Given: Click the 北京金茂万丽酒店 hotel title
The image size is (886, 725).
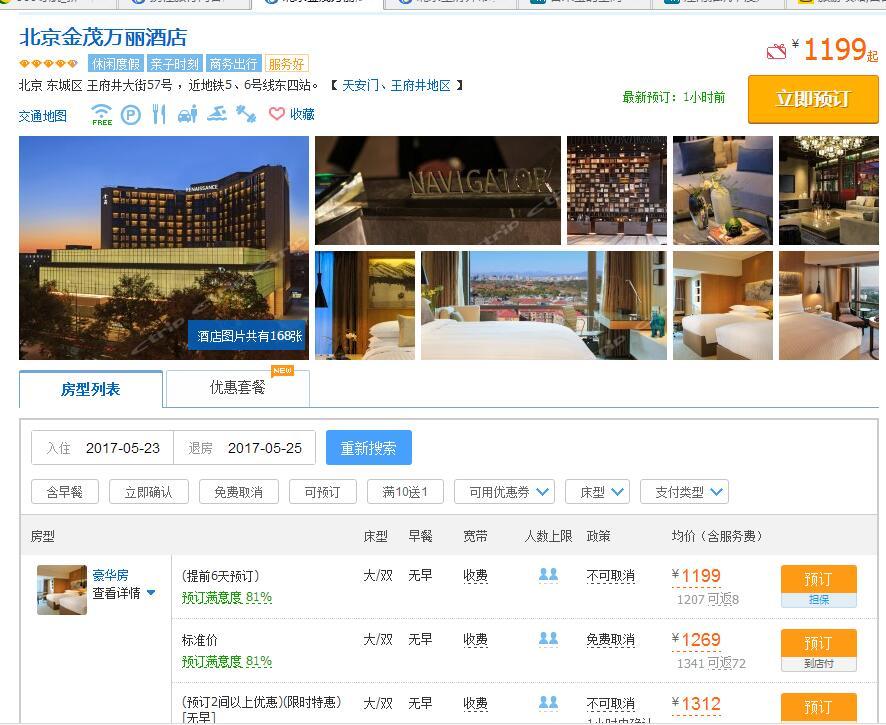Looking at the screenshot, I should click(x=103, y=38).
